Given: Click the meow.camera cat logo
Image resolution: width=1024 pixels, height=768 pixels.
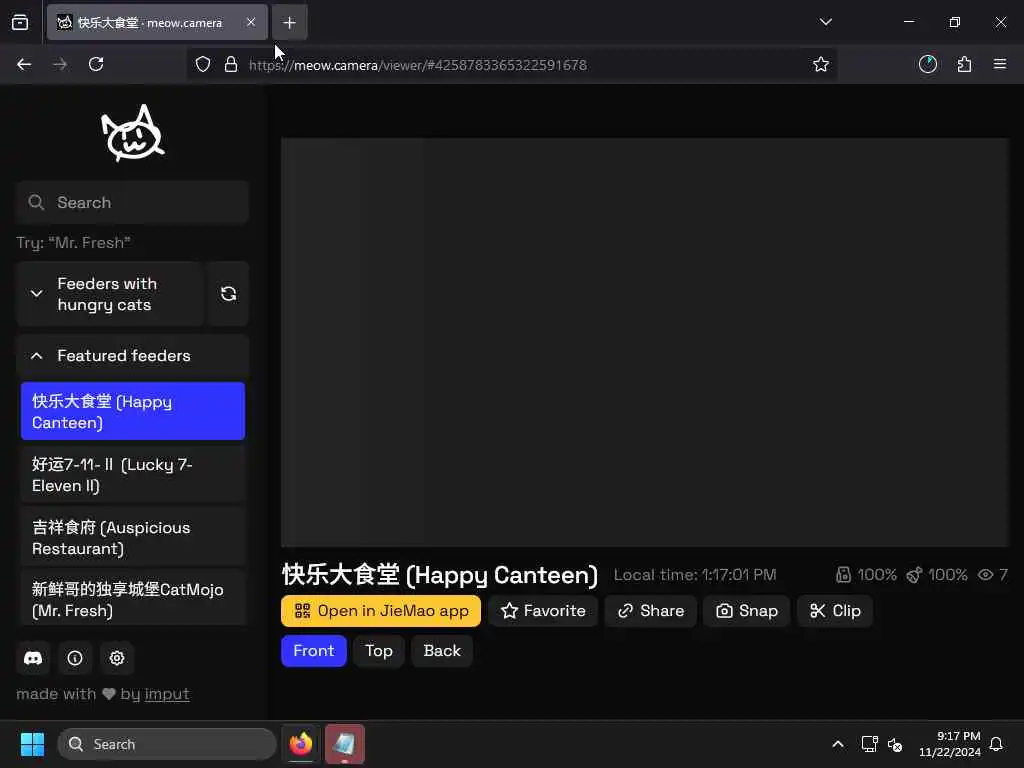Looking at the screenshot, I should pyautogui.click(x=133, y=133).
